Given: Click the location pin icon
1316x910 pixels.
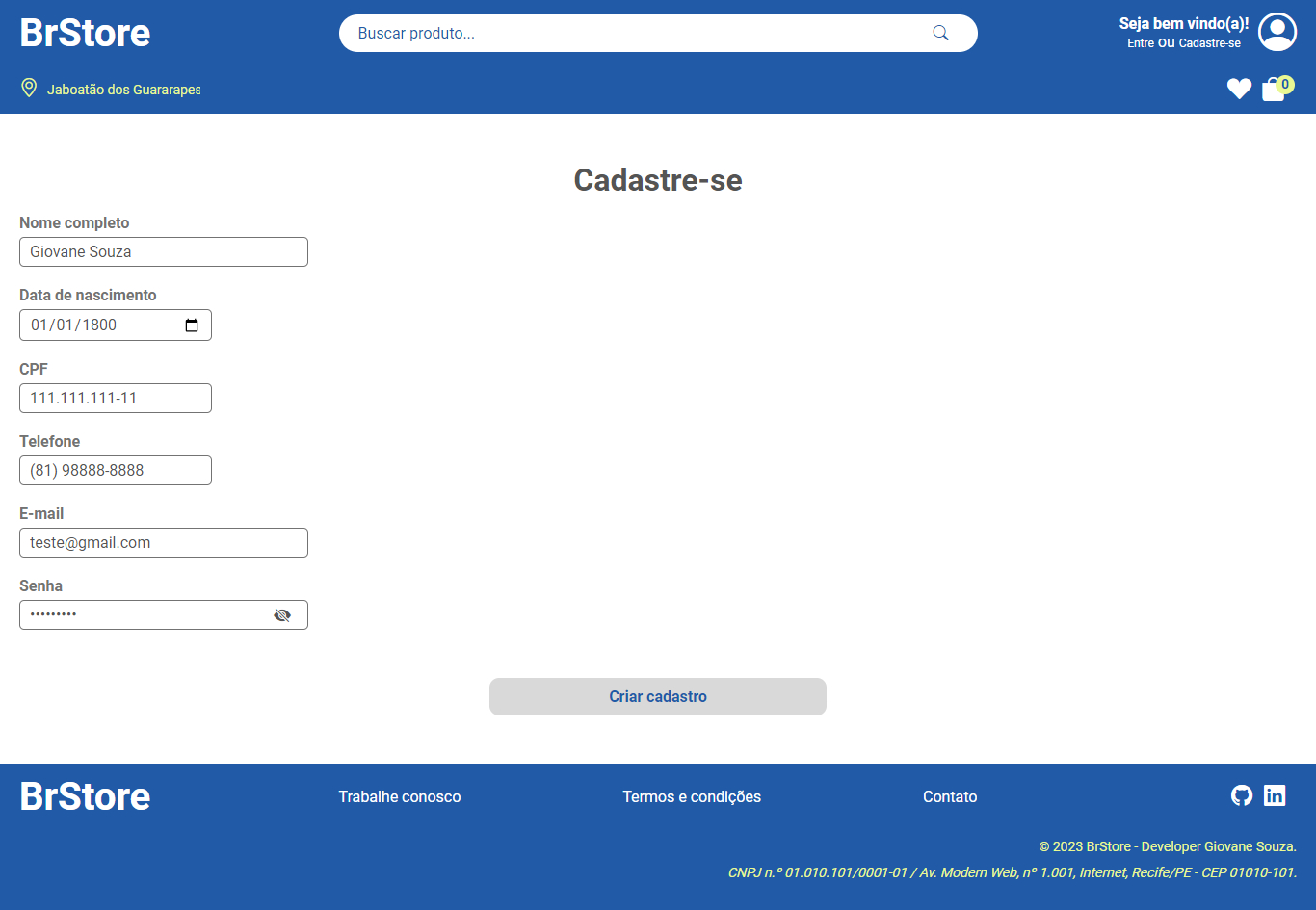Looking at the screenshot, I should [29, 89].
